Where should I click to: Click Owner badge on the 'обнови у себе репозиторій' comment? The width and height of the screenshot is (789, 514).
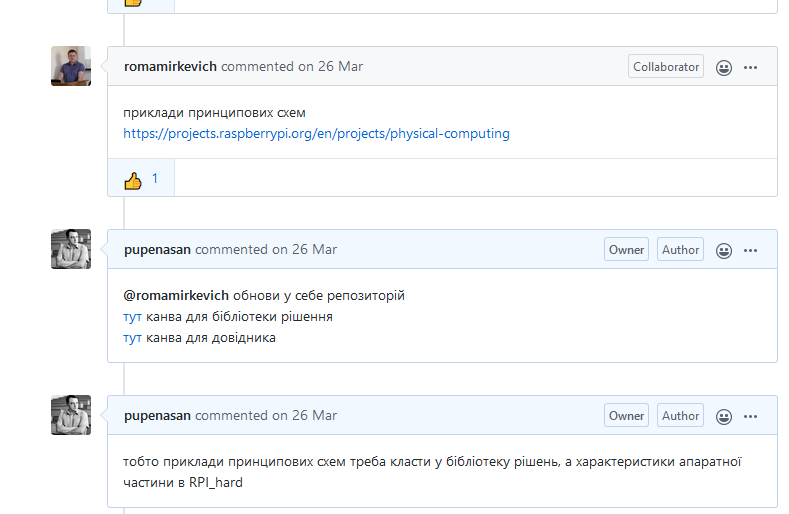pyautogui.click(x=626, y=250)
